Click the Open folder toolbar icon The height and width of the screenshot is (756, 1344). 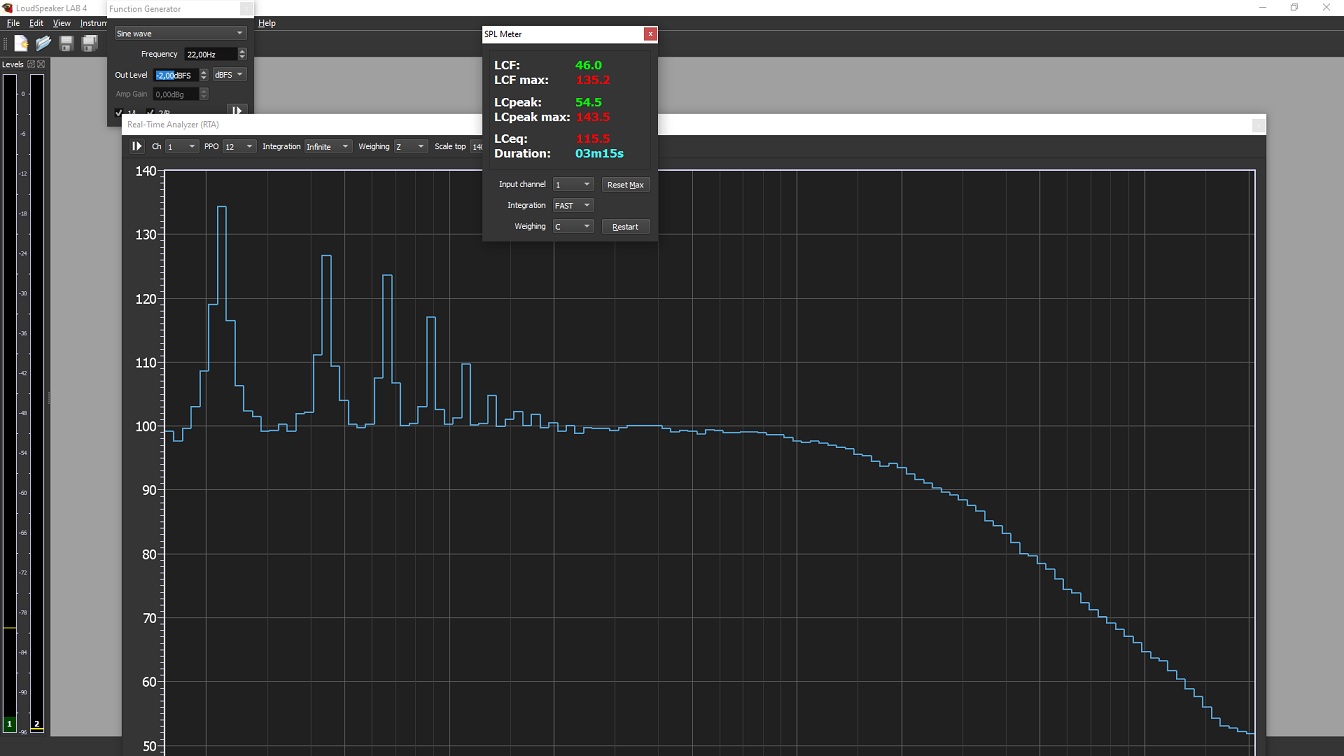43,44
